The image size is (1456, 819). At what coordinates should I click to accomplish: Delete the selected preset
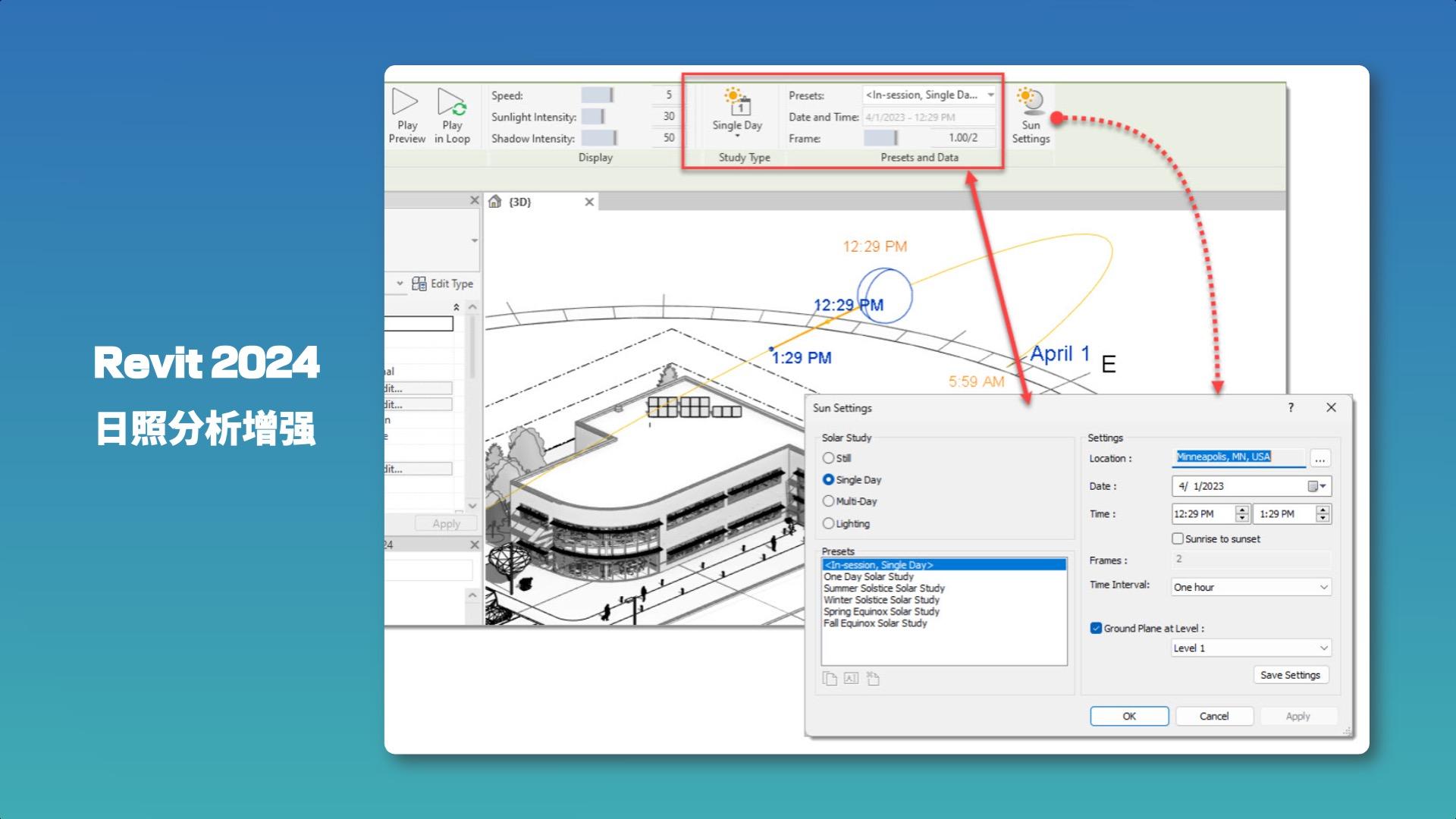872,679
